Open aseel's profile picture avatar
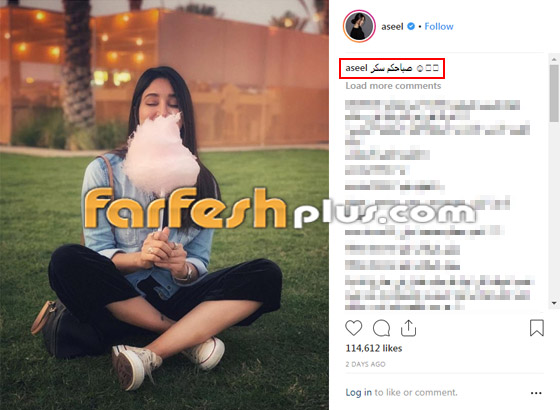 coord(359,26)
